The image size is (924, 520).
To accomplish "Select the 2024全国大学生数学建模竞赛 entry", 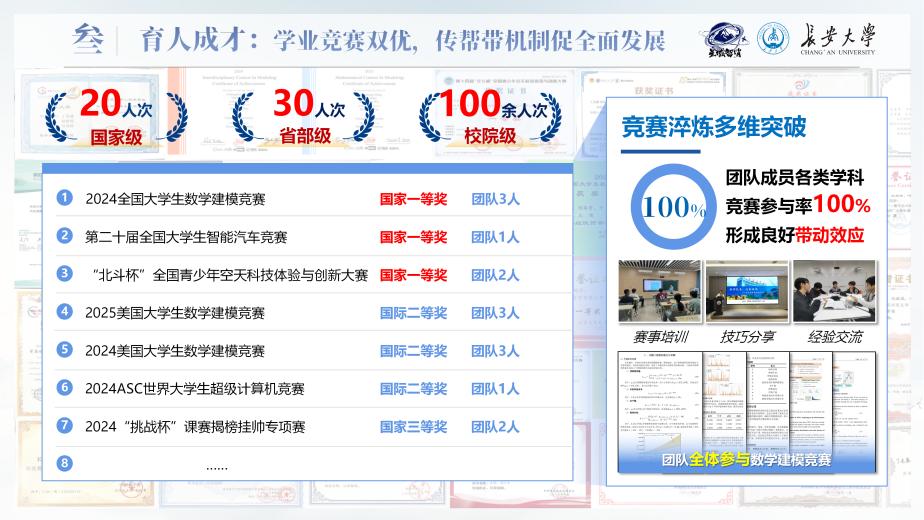I will point(175,199).
